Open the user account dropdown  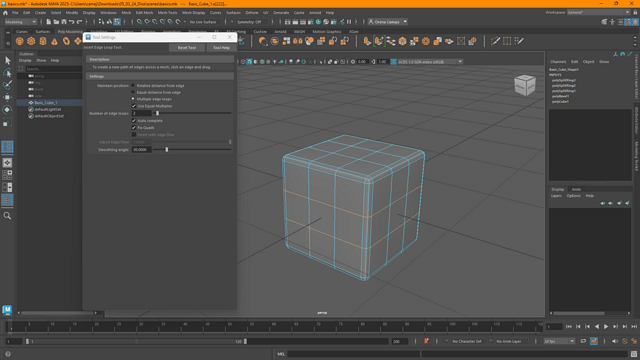(388, 22)
